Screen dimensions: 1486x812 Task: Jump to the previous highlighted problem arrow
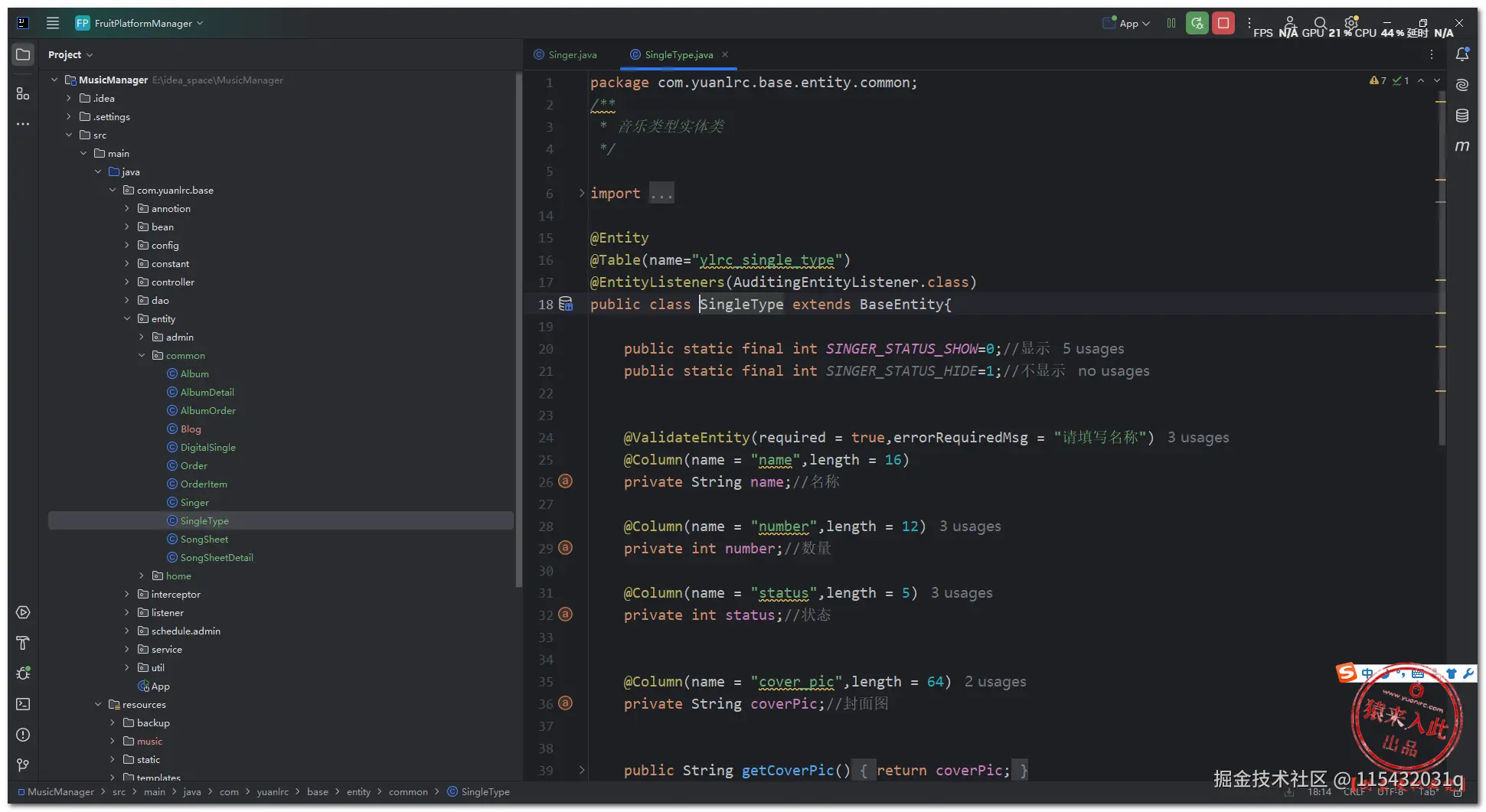(1421, 80)
